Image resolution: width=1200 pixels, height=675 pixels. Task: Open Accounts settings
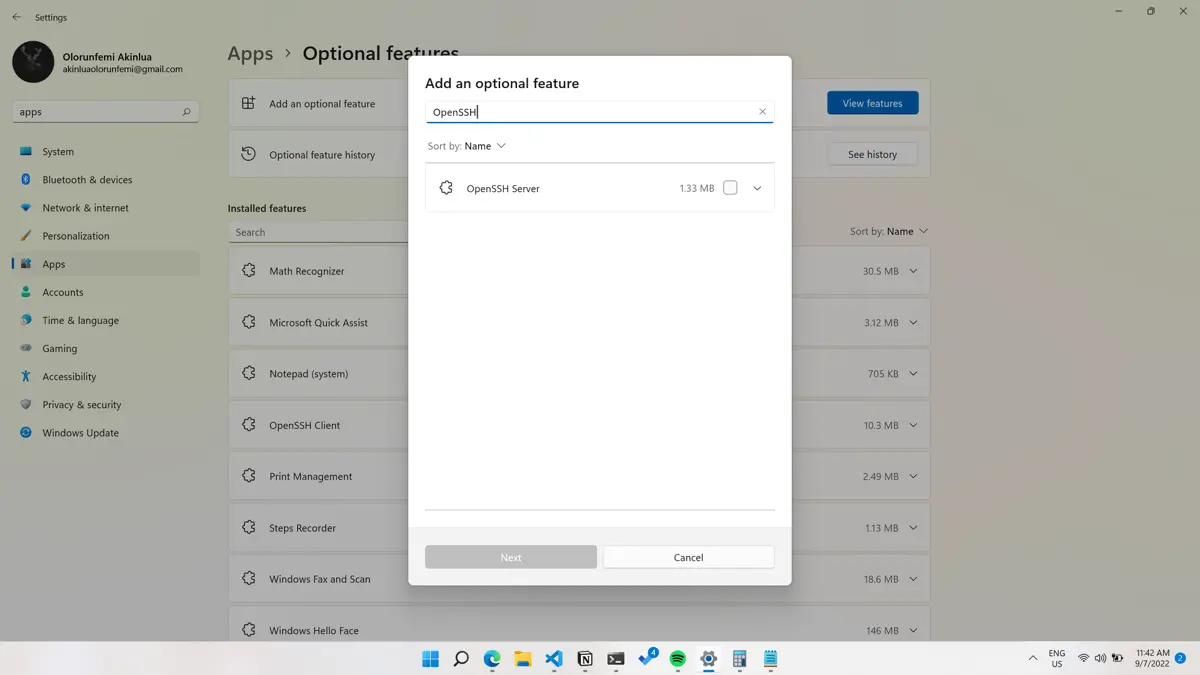(106, 292)
